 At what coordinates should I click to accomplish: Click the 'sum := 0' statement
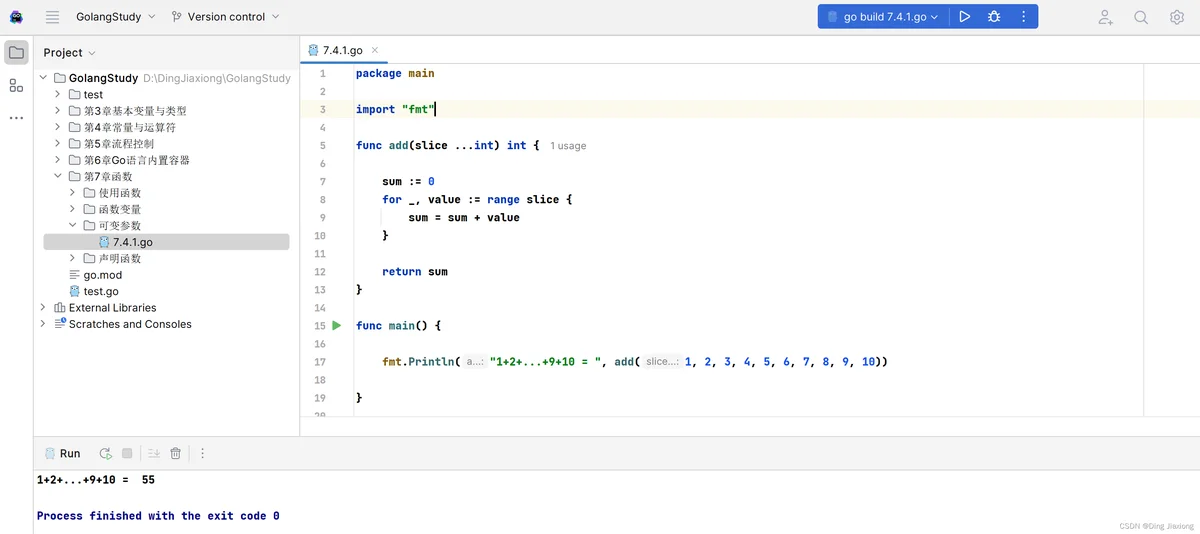408,182
